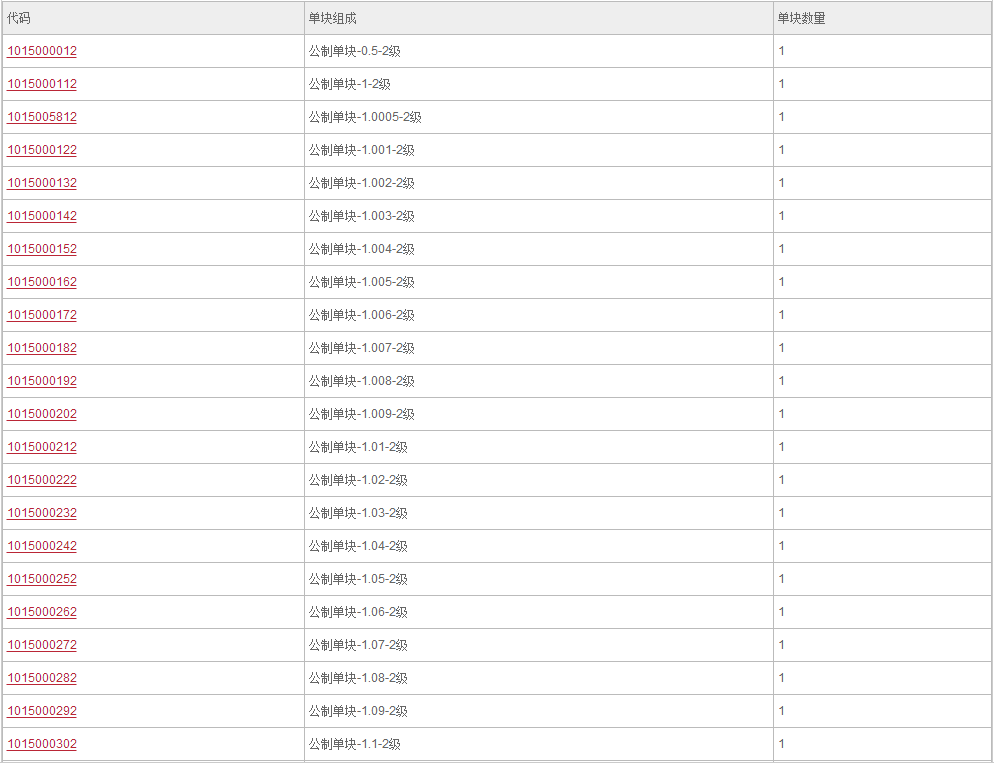Open code link 1015000252

coord(42,578)
